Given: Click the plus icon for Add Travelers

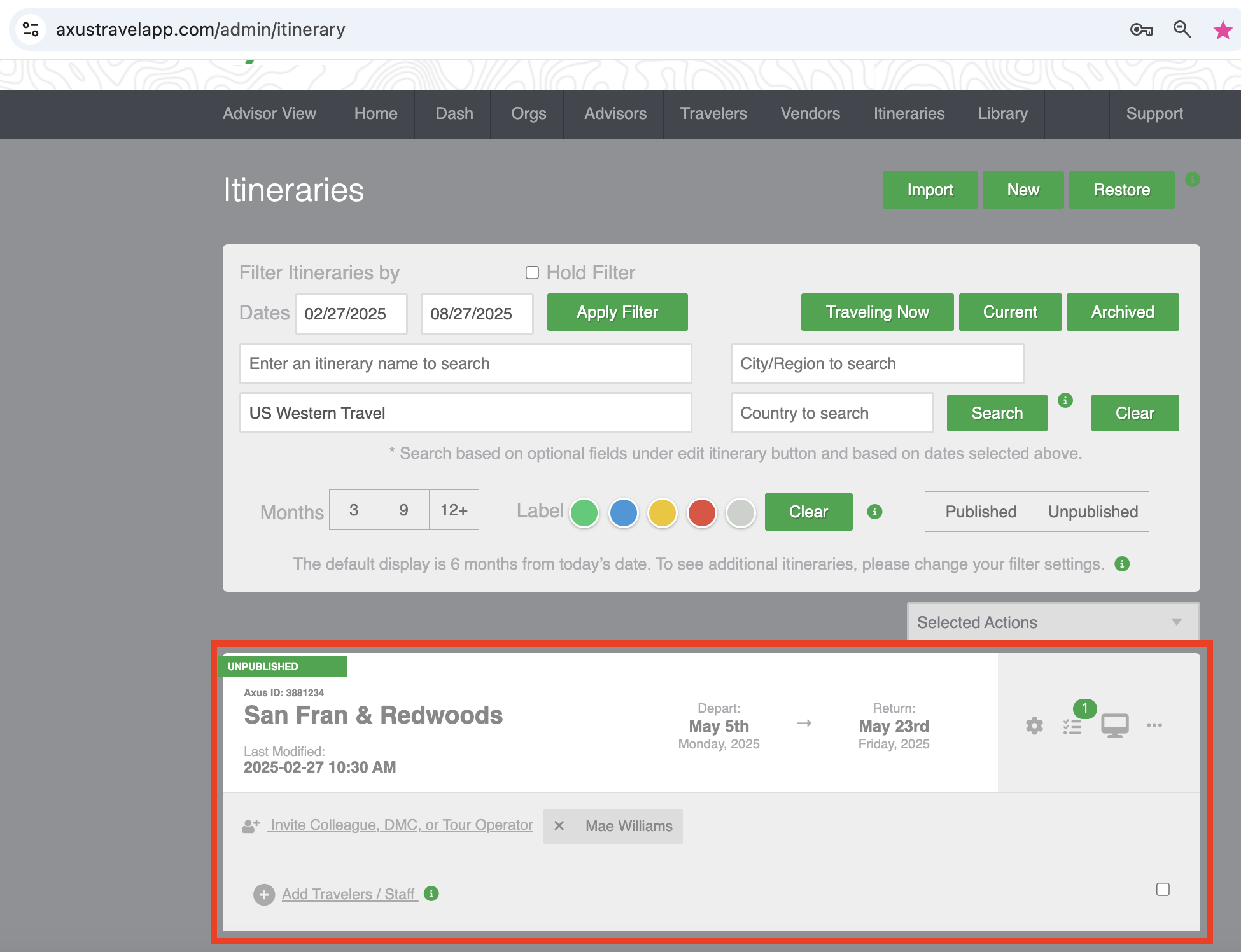Looking at the screenshot, I should click(264, 894).
